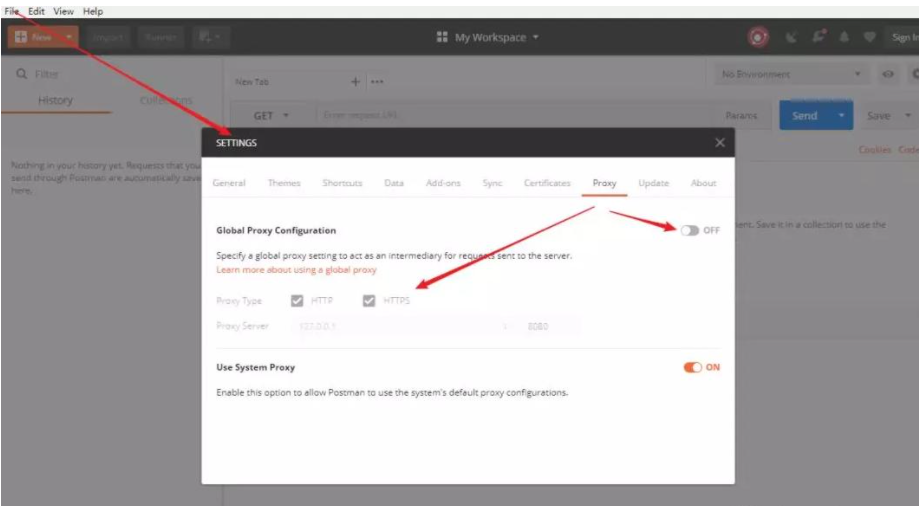The width and height of the screenshot is (919, 506).
Task: Open notifications bell icon
Action: [x=844, y=37]
